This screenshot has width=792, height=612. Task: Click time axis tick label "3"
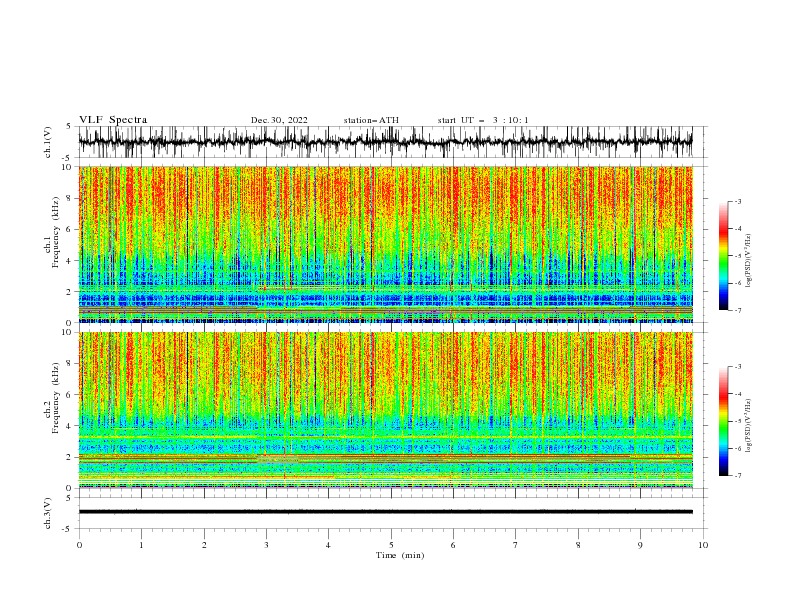(x=266, y=545)
